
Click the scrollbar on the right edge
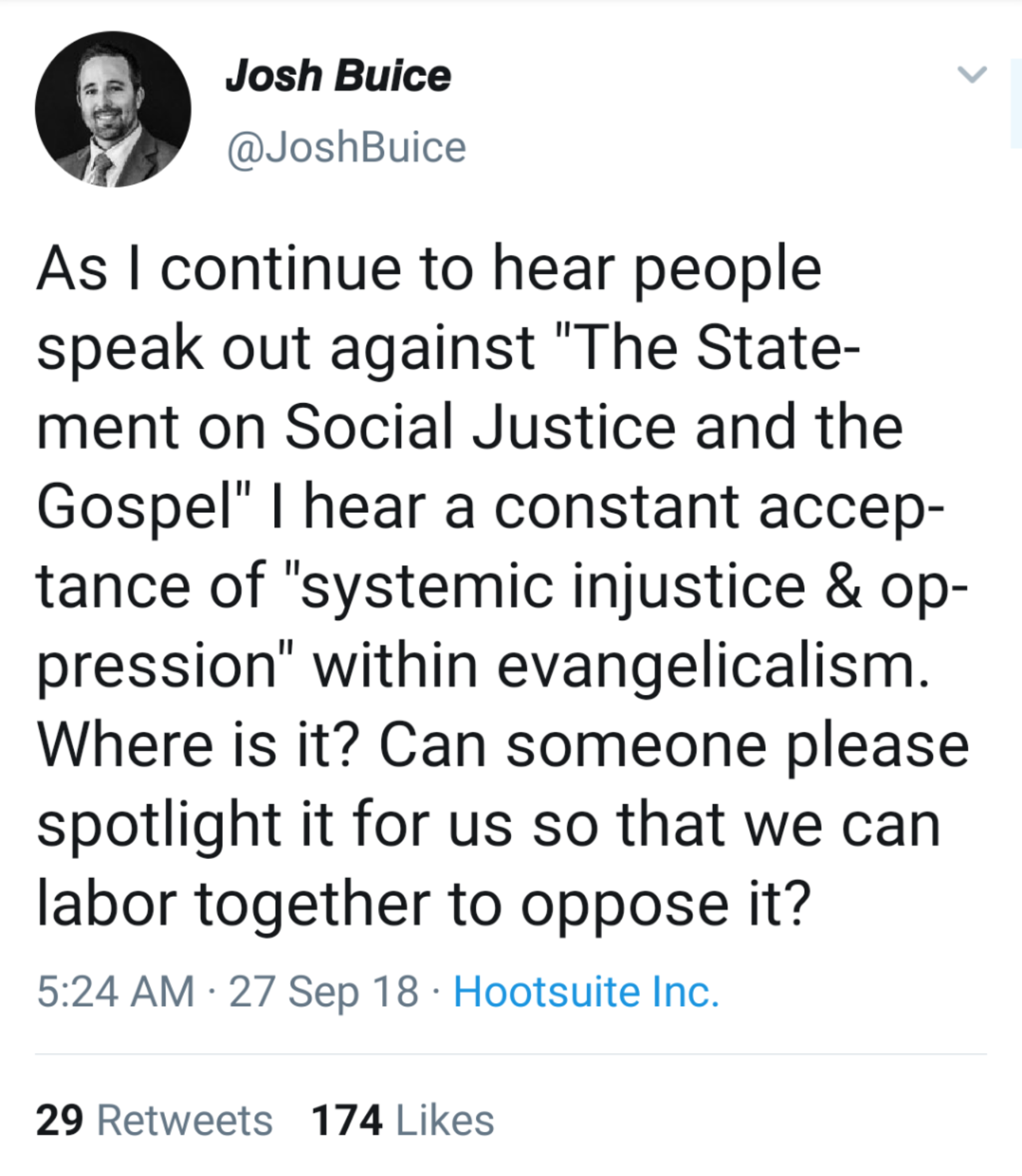click(1015, 103)
